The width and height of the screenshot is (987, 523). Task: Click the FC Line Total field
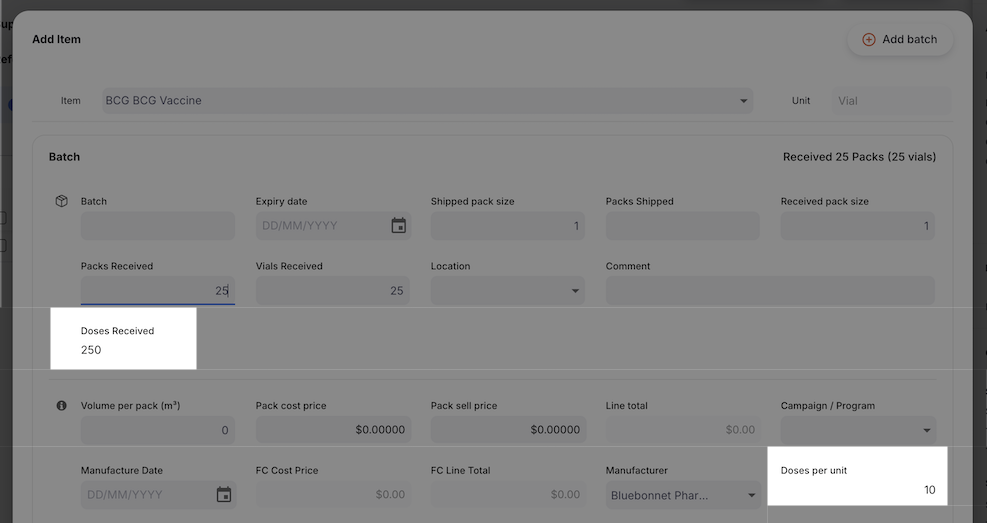(508, 495)
